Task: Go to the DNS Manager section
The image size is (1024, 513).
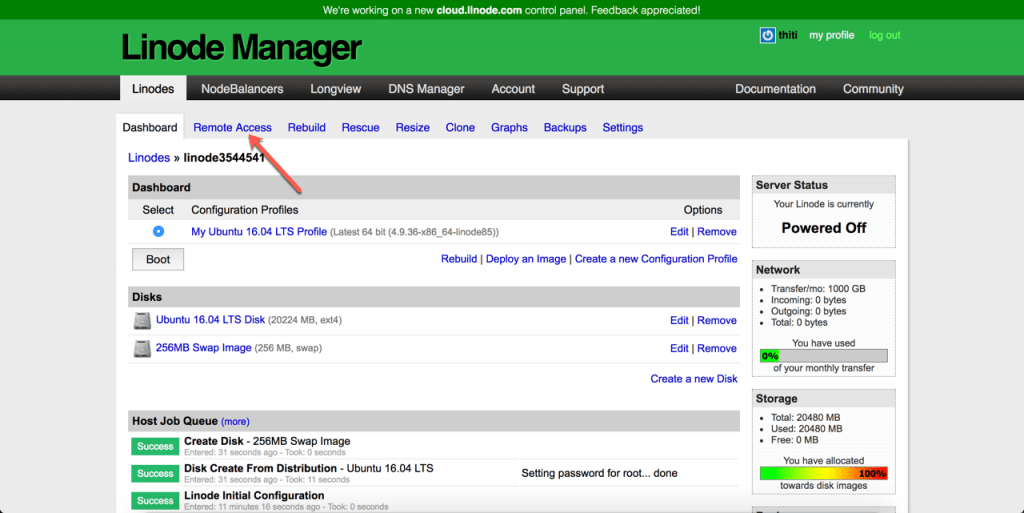Action: tap(426, 89)
